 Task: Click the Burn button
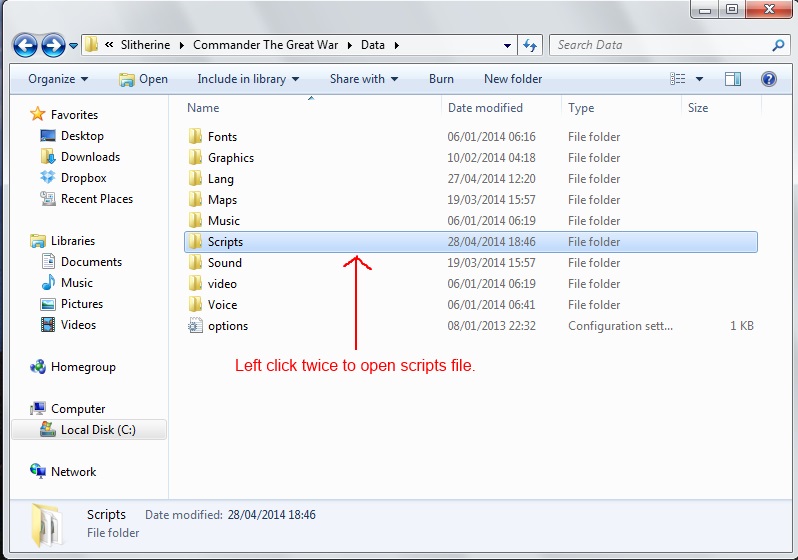click(441, 79)
